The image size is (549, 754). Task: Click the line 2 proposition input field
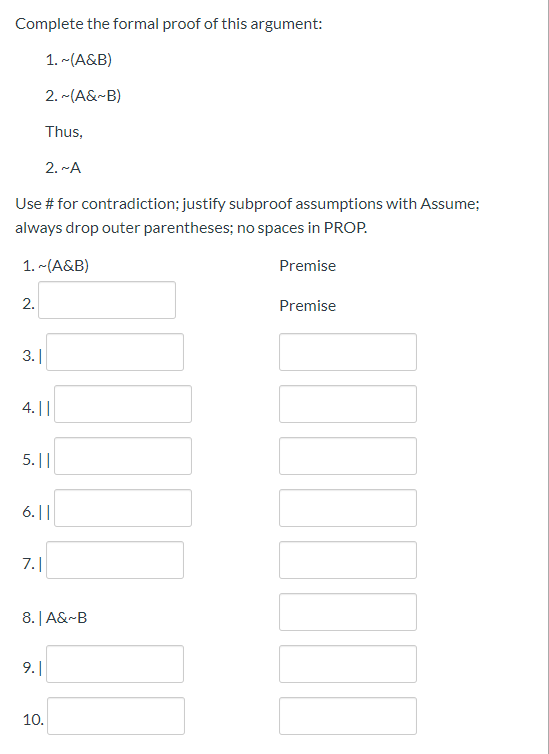(107, 300)
